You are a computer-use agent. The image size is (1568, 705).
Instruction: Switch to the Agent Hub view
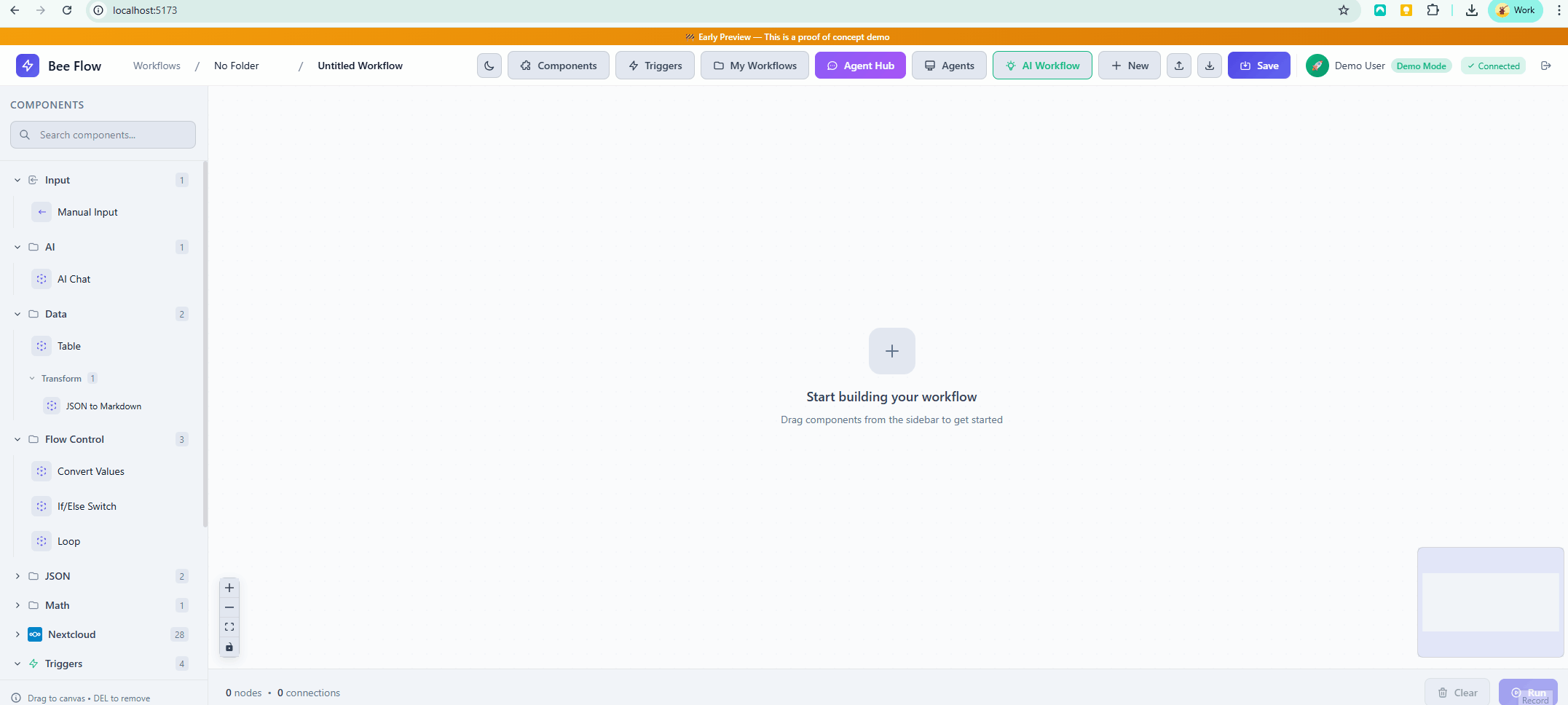click(x=860, y=65)
